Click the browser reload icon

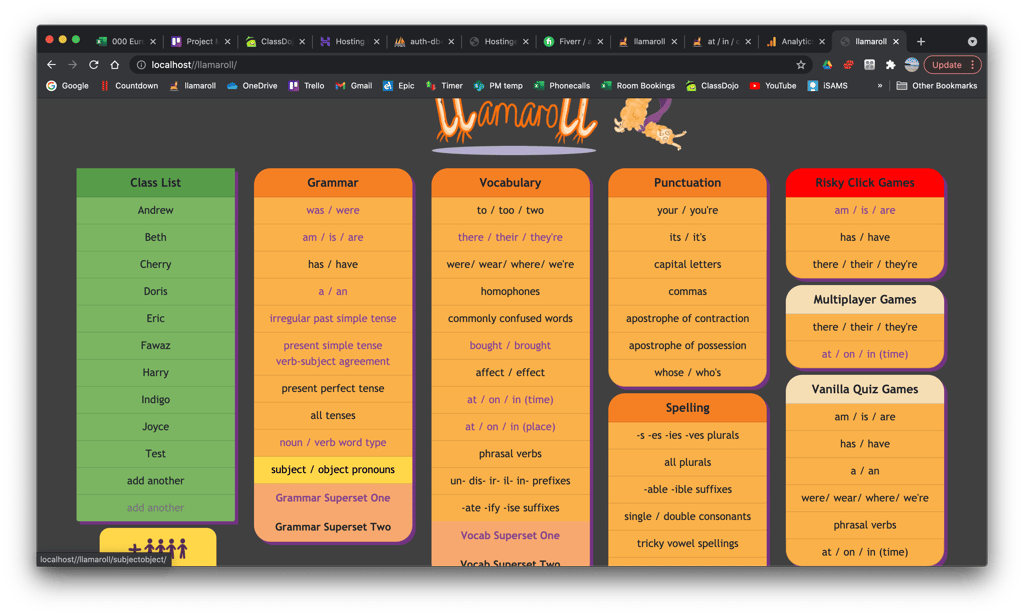(x=93, y=65)
